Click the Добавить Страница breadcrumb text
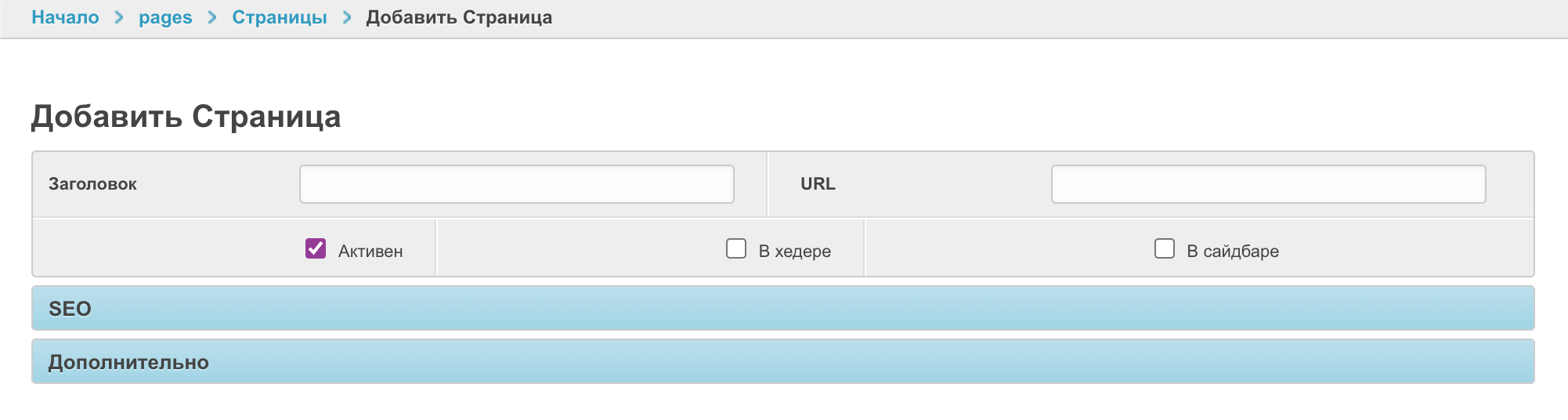 459,17
